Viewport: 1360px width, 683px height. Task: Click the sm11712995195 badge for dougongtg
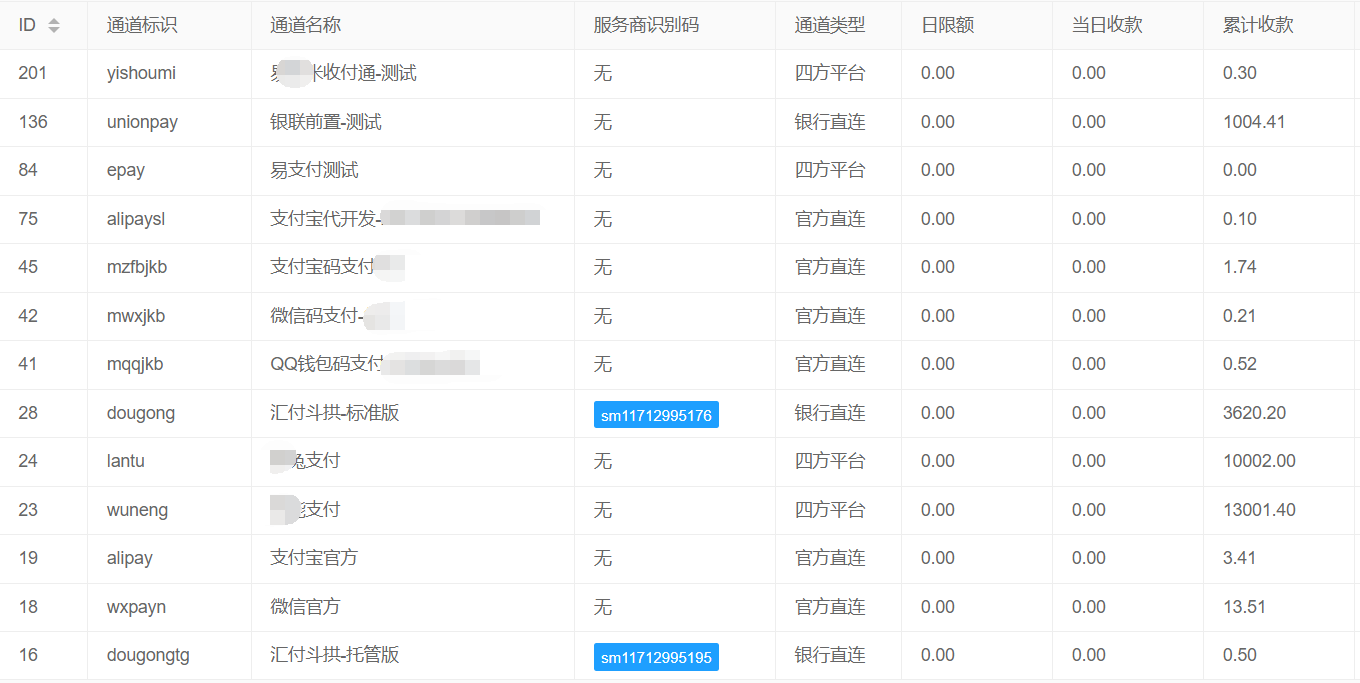click(x=655, y=656)
